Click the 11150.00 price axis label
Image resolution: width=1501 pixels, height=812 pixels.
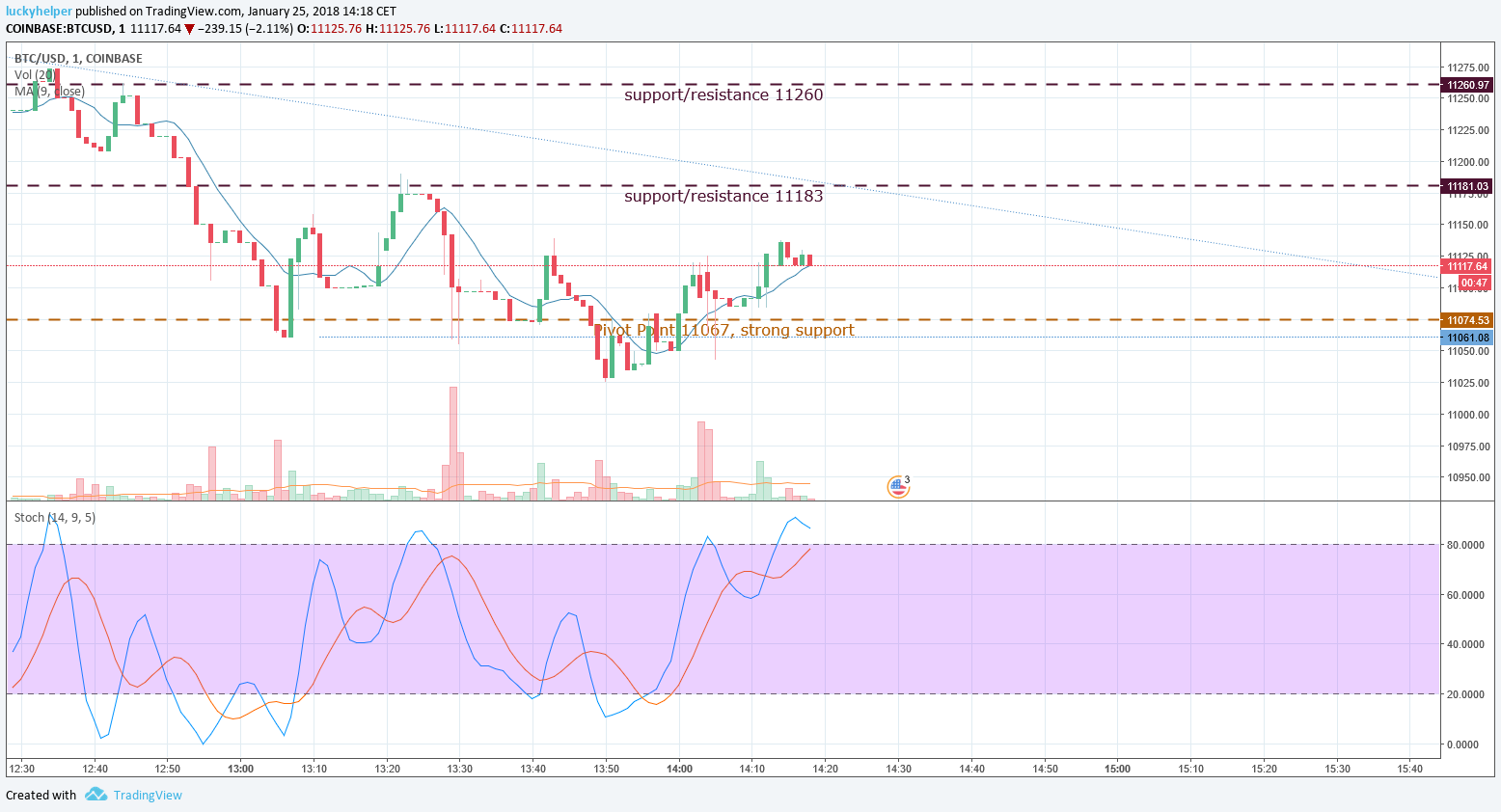tap(1468, 225)
